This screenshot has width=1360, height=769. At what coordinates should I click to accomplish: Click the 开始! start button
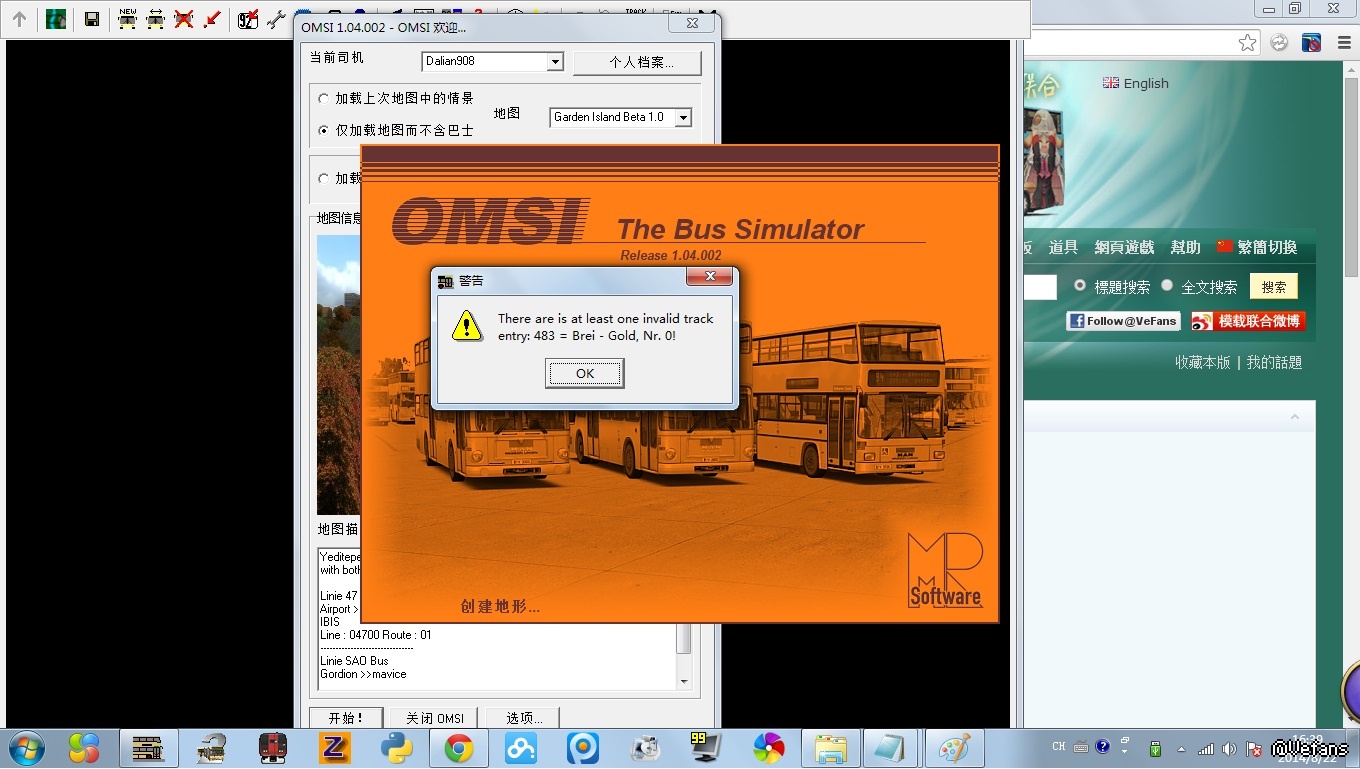[x=346, y=718]
